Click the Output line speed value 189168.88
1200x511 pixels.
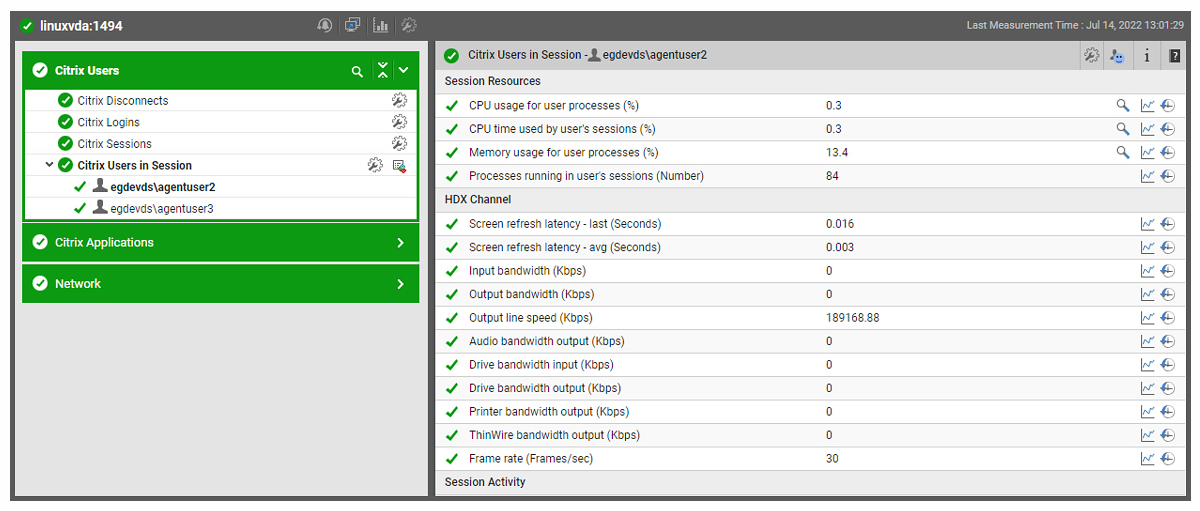(853, 318)
